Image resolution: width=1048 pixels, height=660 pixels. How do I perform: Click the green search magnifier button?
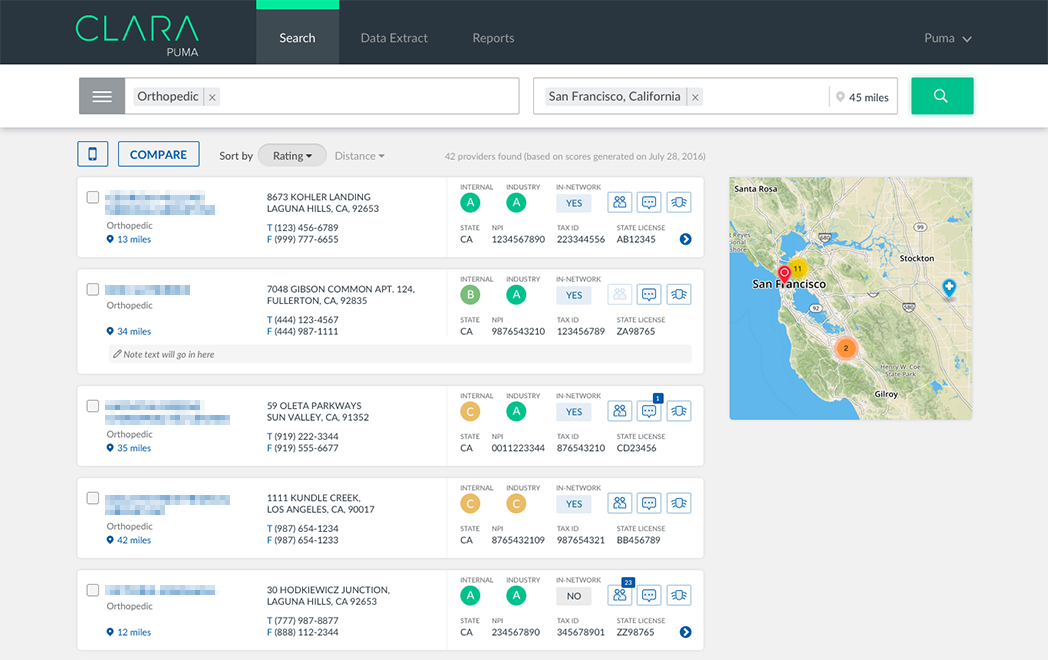[x=942, y=96]
